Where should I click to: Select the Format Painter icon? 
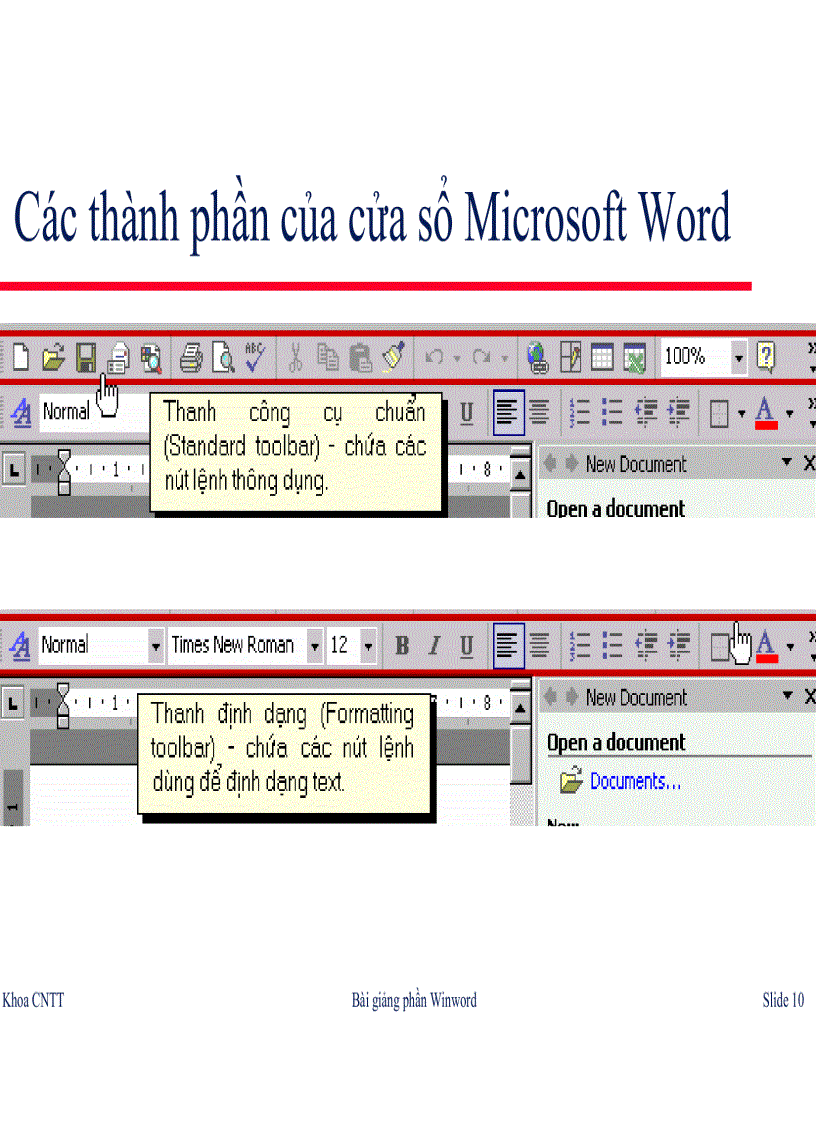tap(393, 357)
